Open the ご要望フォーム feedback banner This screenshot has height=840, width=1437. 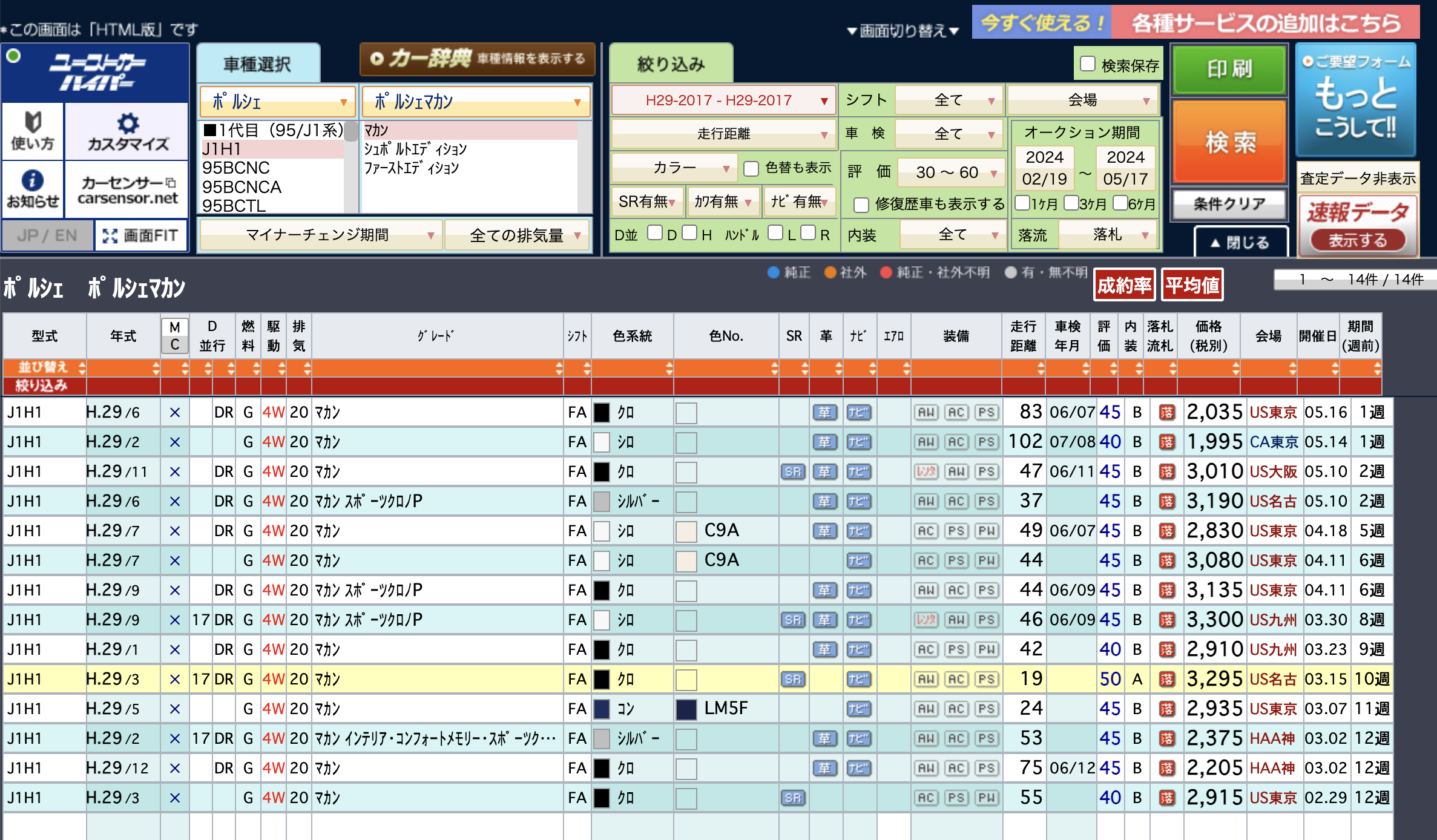pos(1356,100)
